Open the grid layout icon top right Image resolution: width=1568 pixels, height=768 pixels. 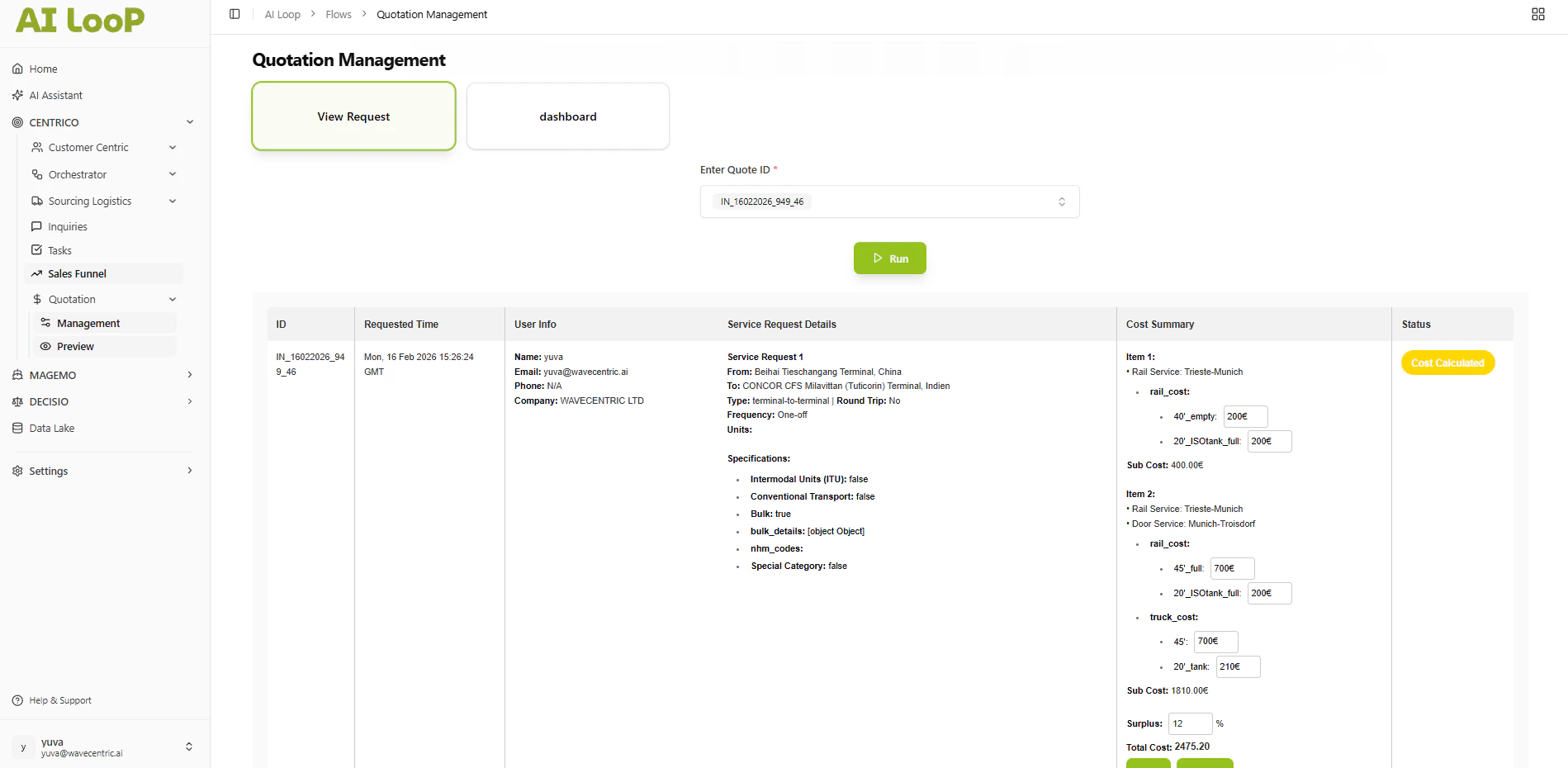click(1537, 14)
